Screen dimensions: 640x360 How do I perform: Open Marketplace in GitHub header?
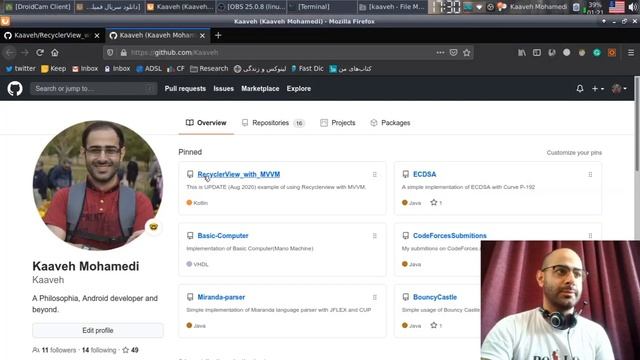click(260, 89)
